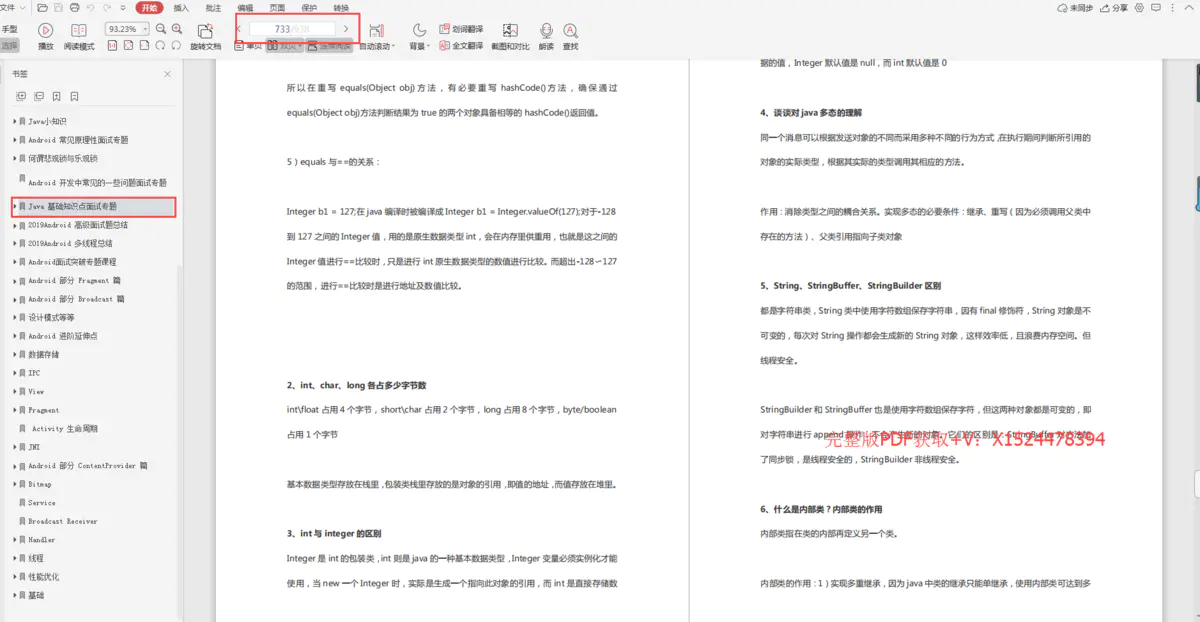Click the 分享 share button

[1114, 8]
